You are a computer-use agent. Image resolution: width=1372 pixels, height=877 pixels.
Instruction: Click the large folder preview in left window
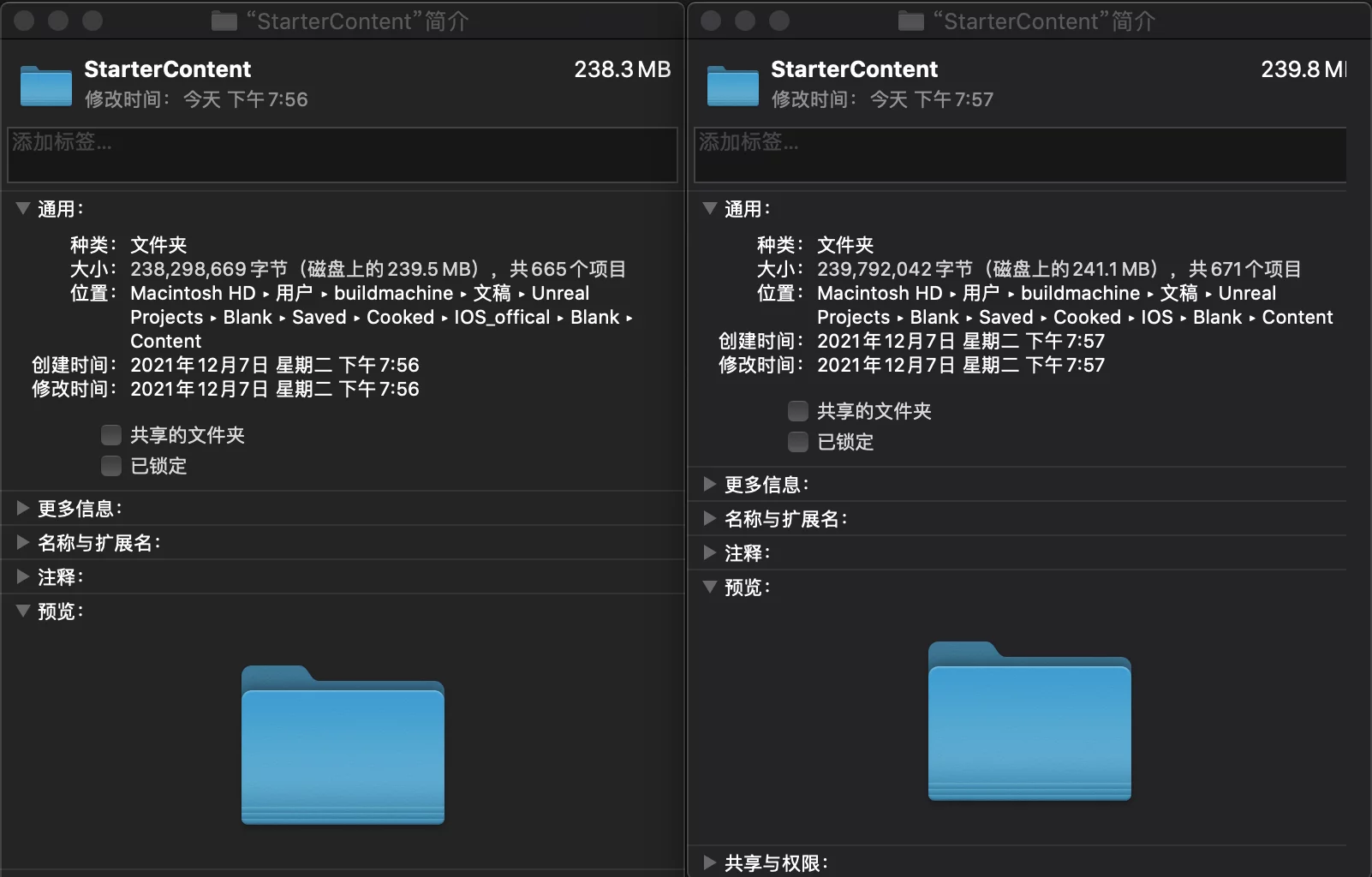343,745
